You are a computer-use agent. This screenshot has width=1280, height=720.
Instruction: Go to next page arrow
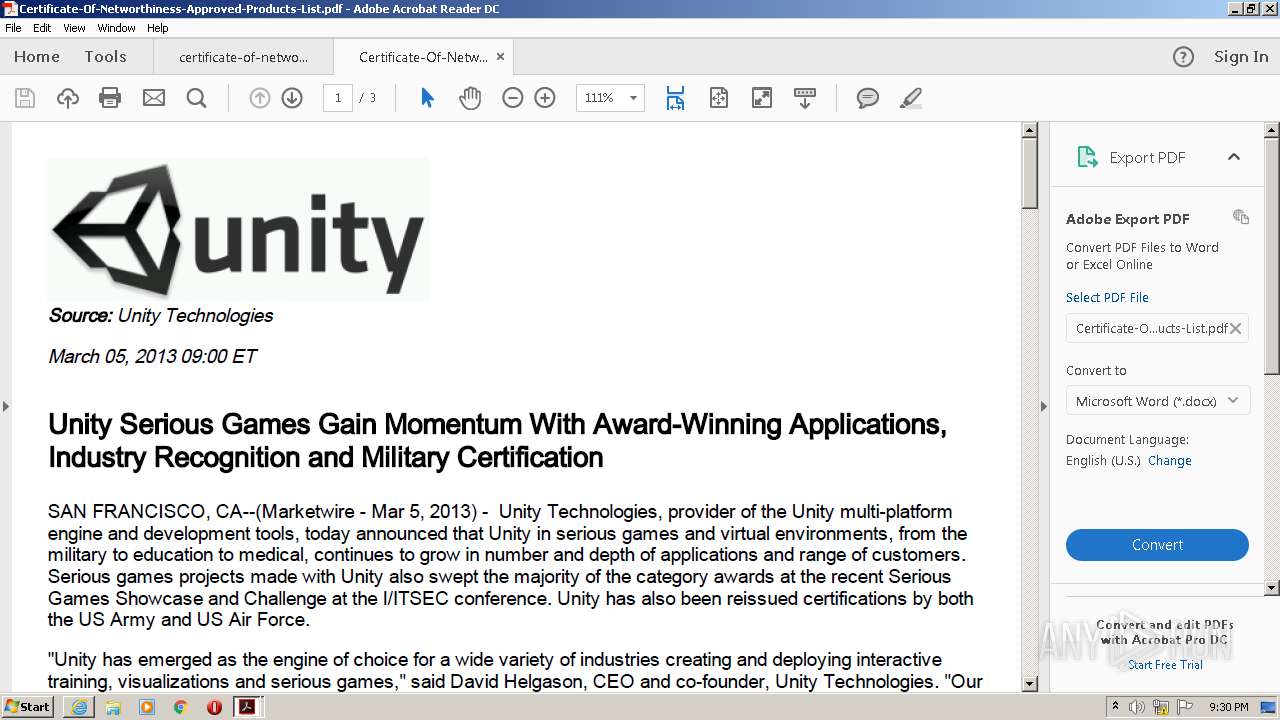tap(292, 98)
